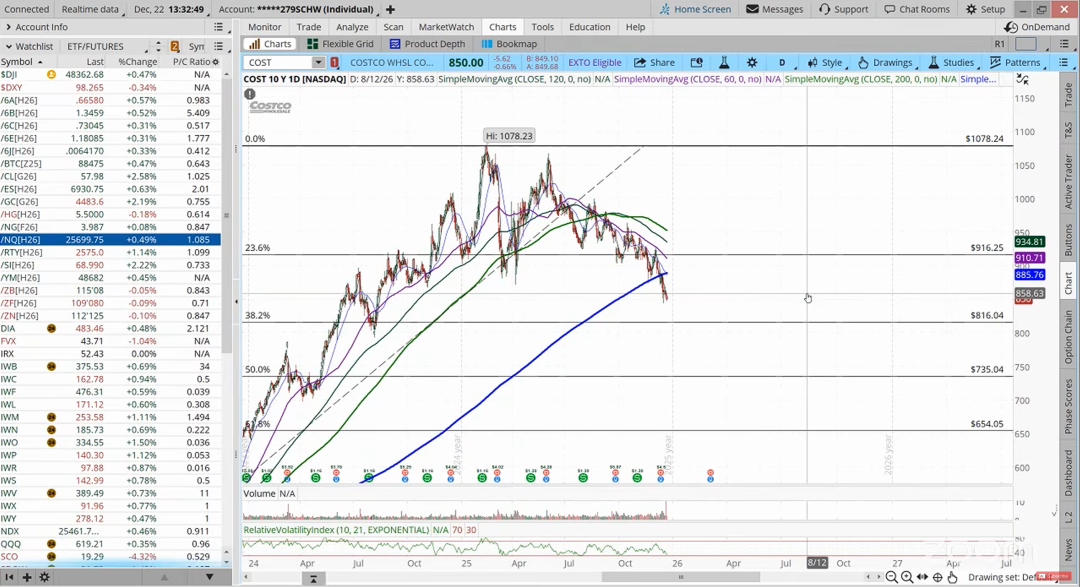
Task: Open the COST symbol dropdown arrow
Action: (318, 62)
